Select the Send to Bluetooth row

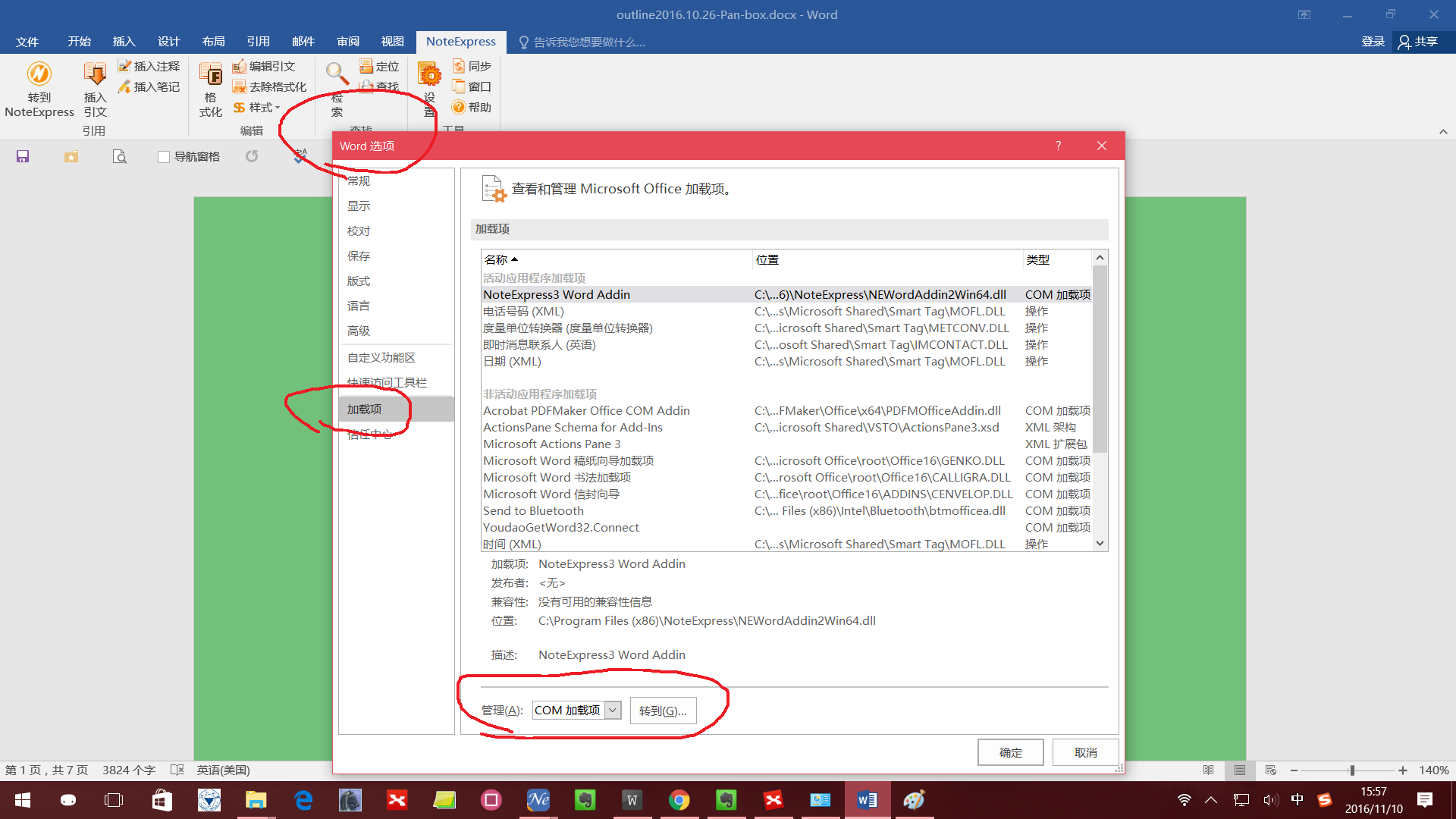coord(786,511)
